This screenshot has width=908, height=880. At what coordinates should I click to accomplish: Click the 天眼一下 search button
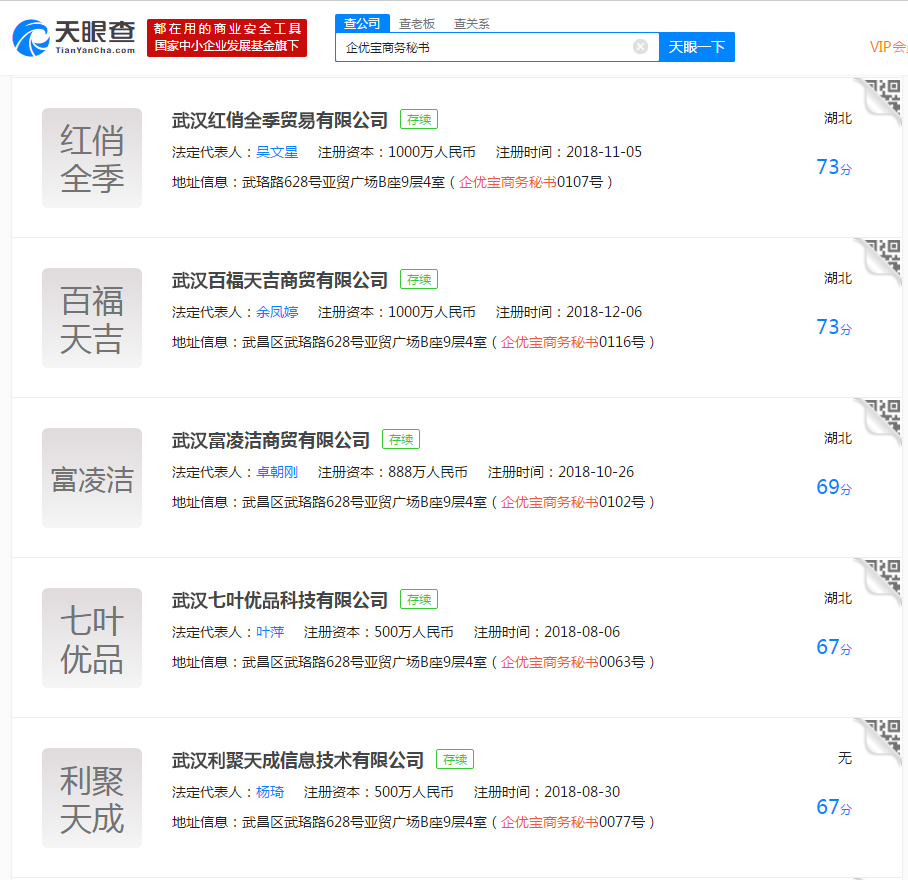696,47
